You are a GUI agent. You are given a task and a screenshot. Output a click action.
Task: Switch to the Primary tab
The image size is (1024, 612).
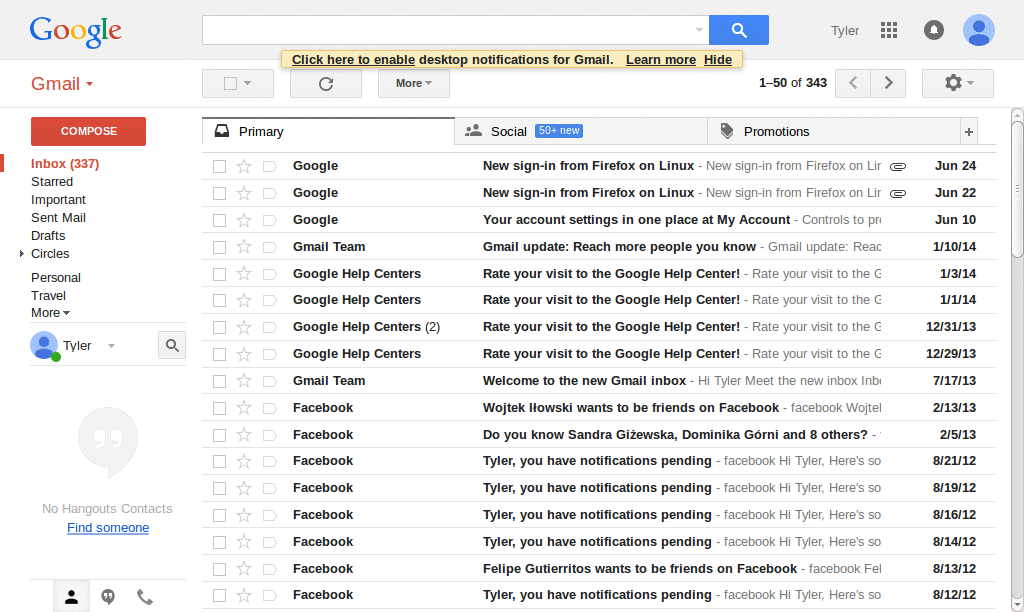(328, 131)
